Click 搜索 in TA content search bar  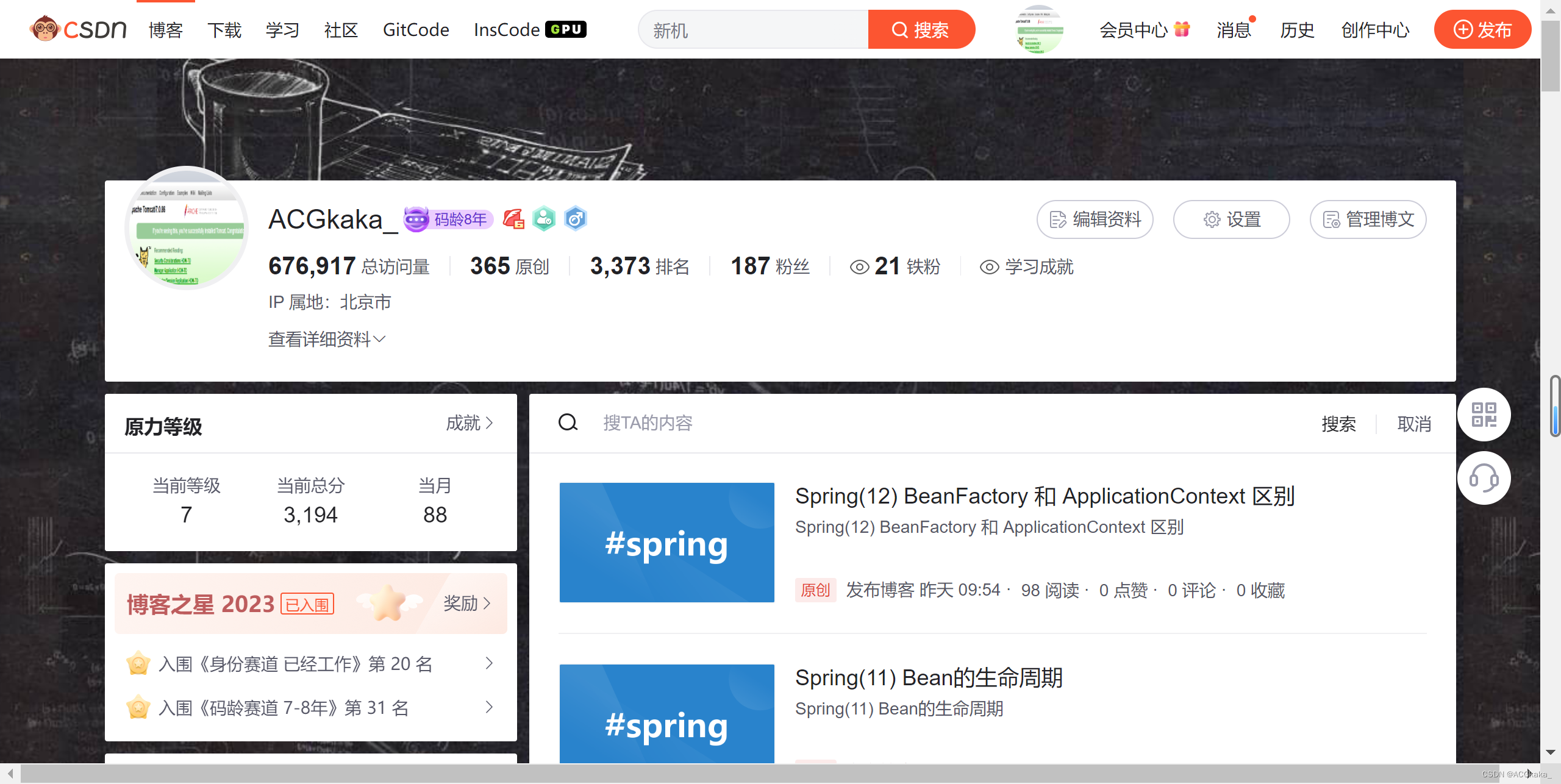pyautogui.click(x=1338, y=424)
